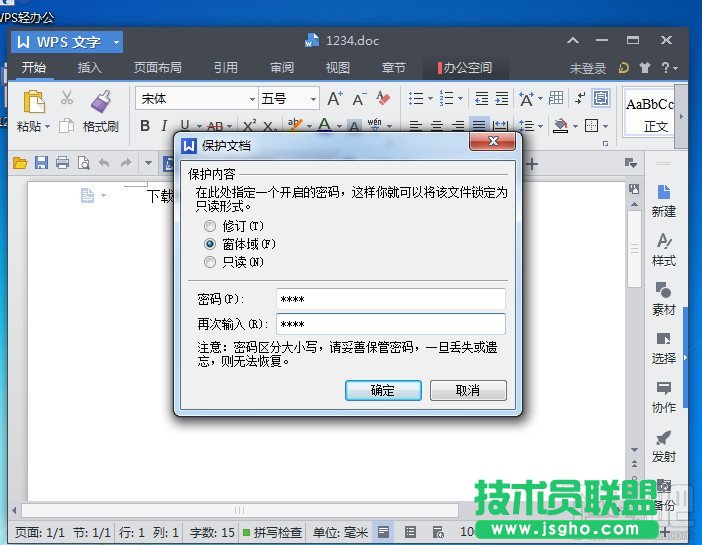Toggle Bold formatting
702x545 pixels.
(x=145, y=126)
